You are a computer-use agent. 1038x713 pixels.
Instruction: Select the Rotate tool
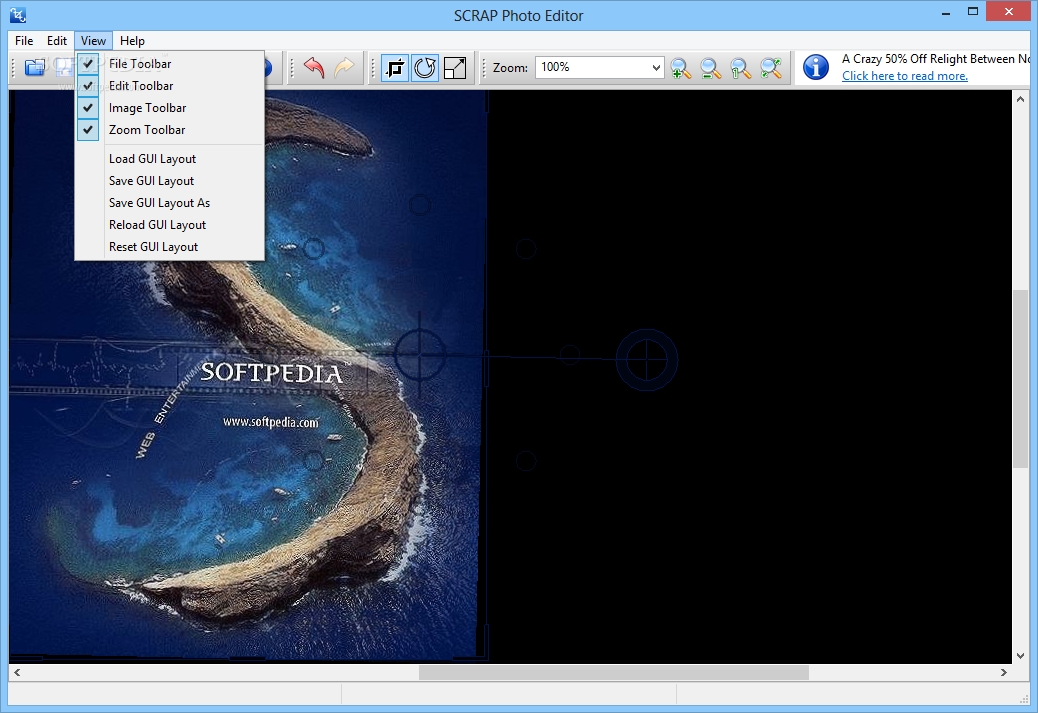coord(425,68)
